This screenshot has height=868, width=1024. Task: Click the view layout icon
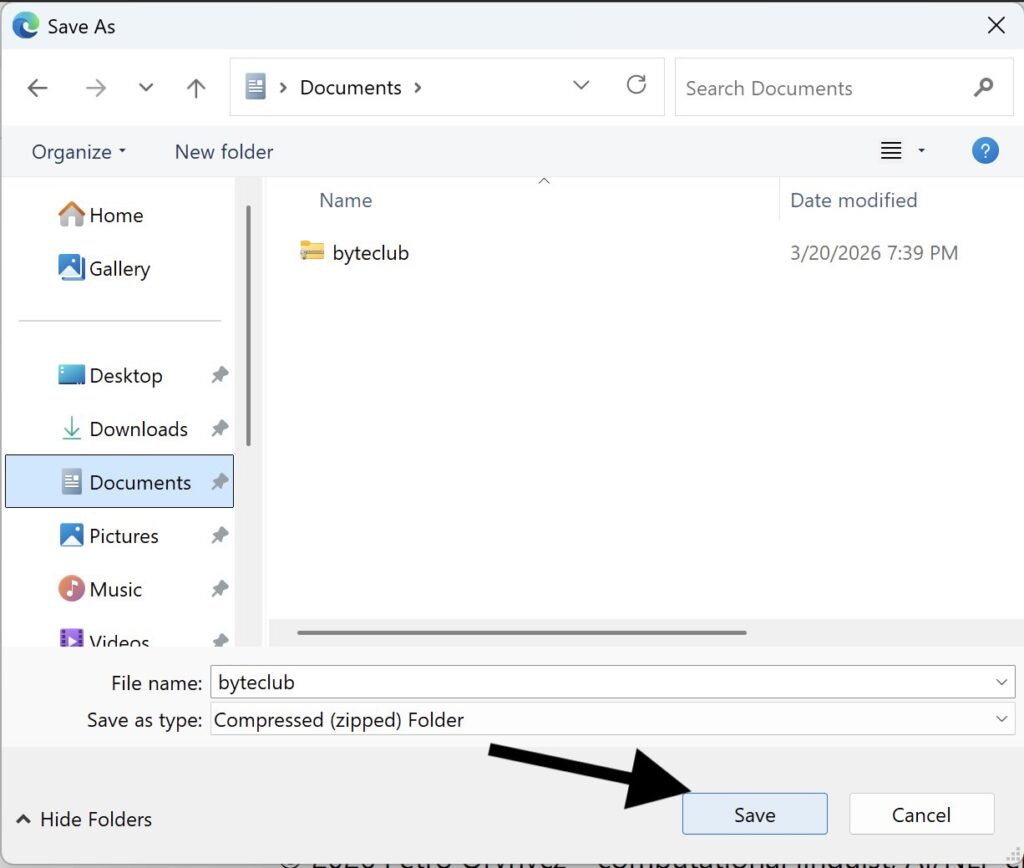tap(891, 151)
